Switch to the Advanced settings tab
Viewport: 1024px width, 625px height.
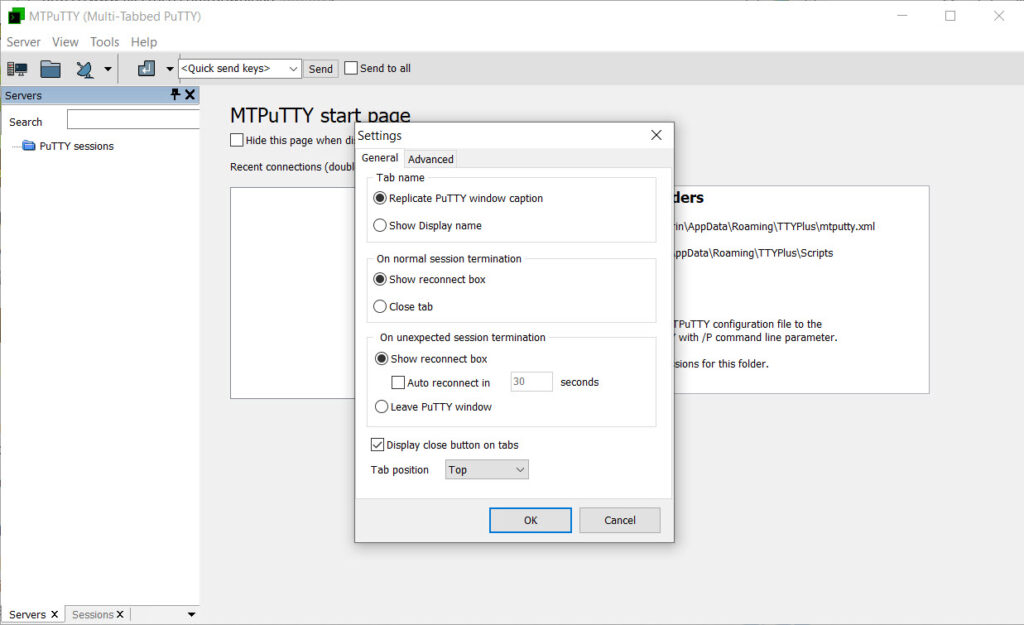pyautogui.click(x=431, y=159)
